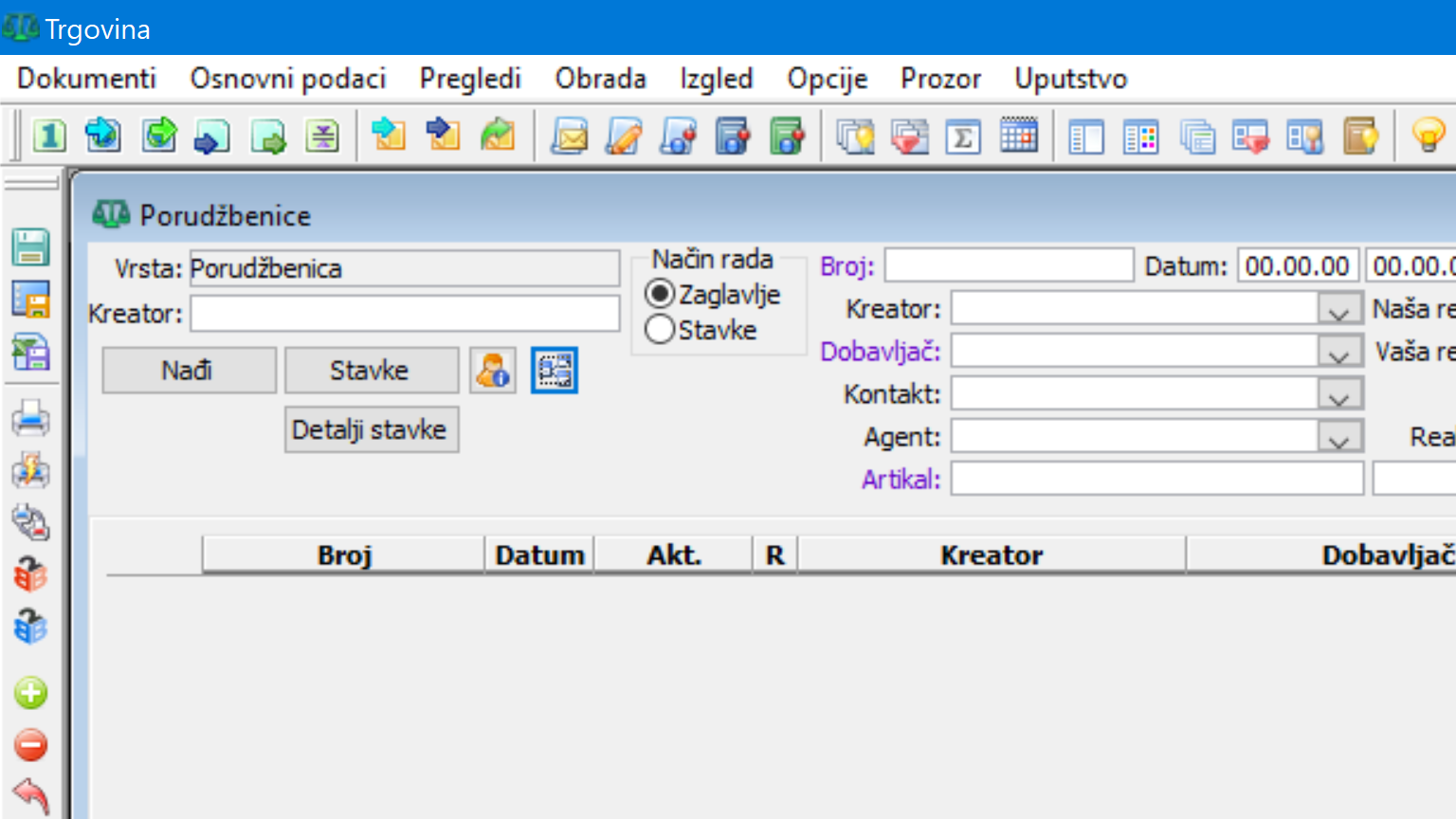Open the Opcije menu
This screenshot has width=1456, height=819.
coord(828,79)
